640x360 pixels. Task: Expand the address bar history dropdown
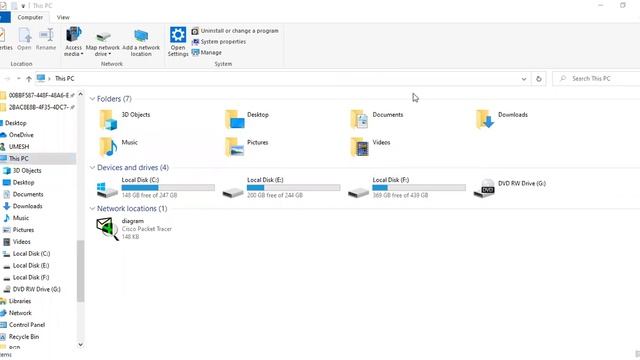click(524, 79)
